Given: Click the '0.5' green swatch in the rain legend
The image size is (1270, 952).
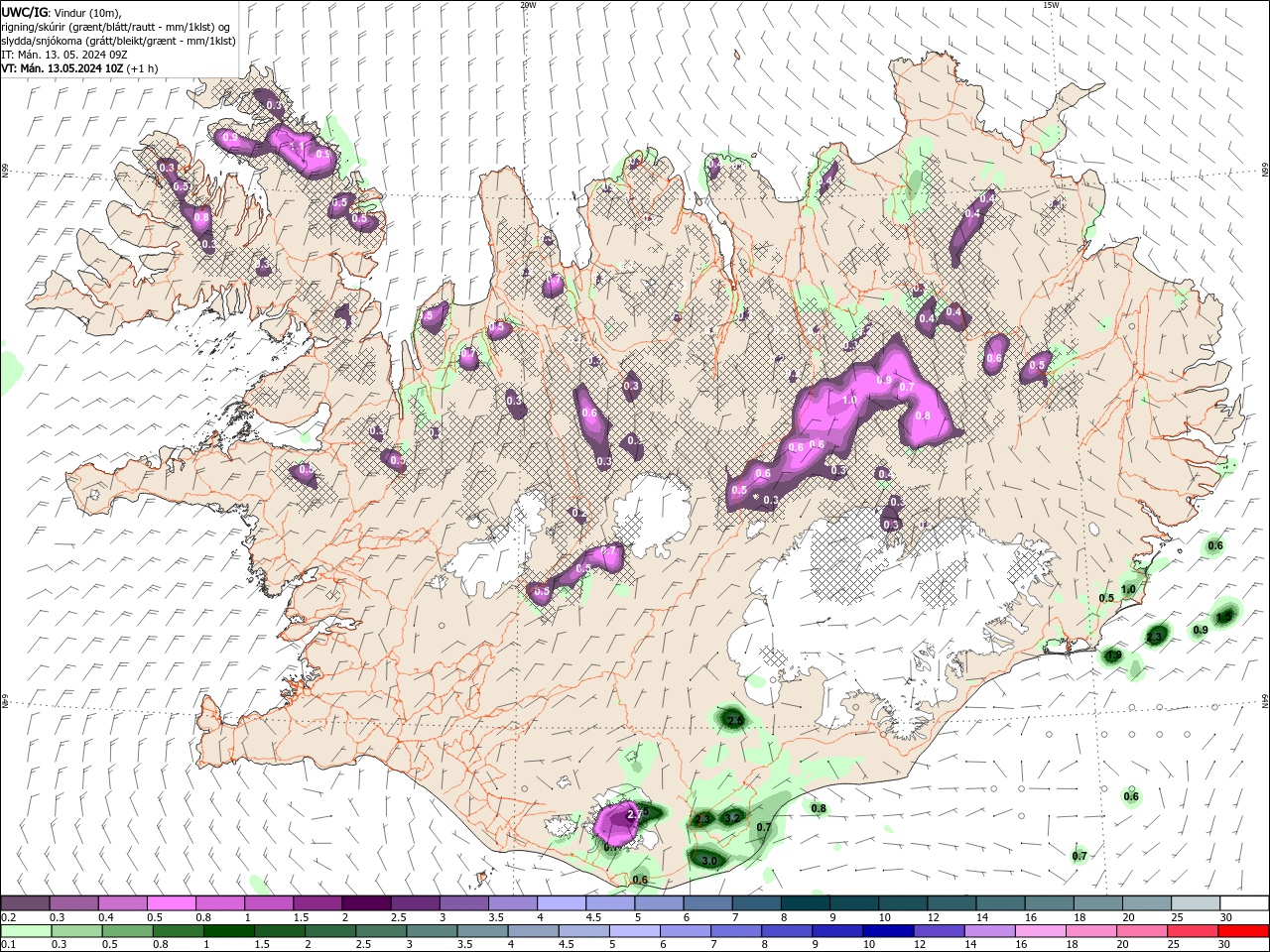Looking at the screenshot, I should 127,931.
